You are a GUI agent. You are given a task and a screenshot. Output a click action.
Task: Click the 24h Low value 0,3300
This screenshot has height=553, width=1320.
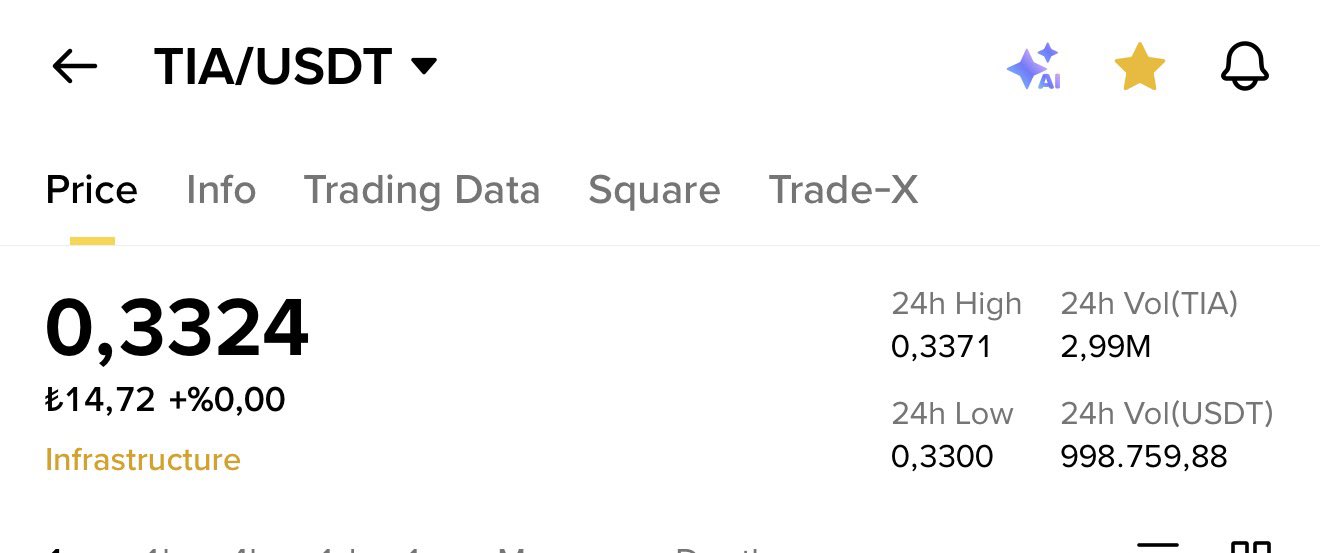(x=942, y=457)
